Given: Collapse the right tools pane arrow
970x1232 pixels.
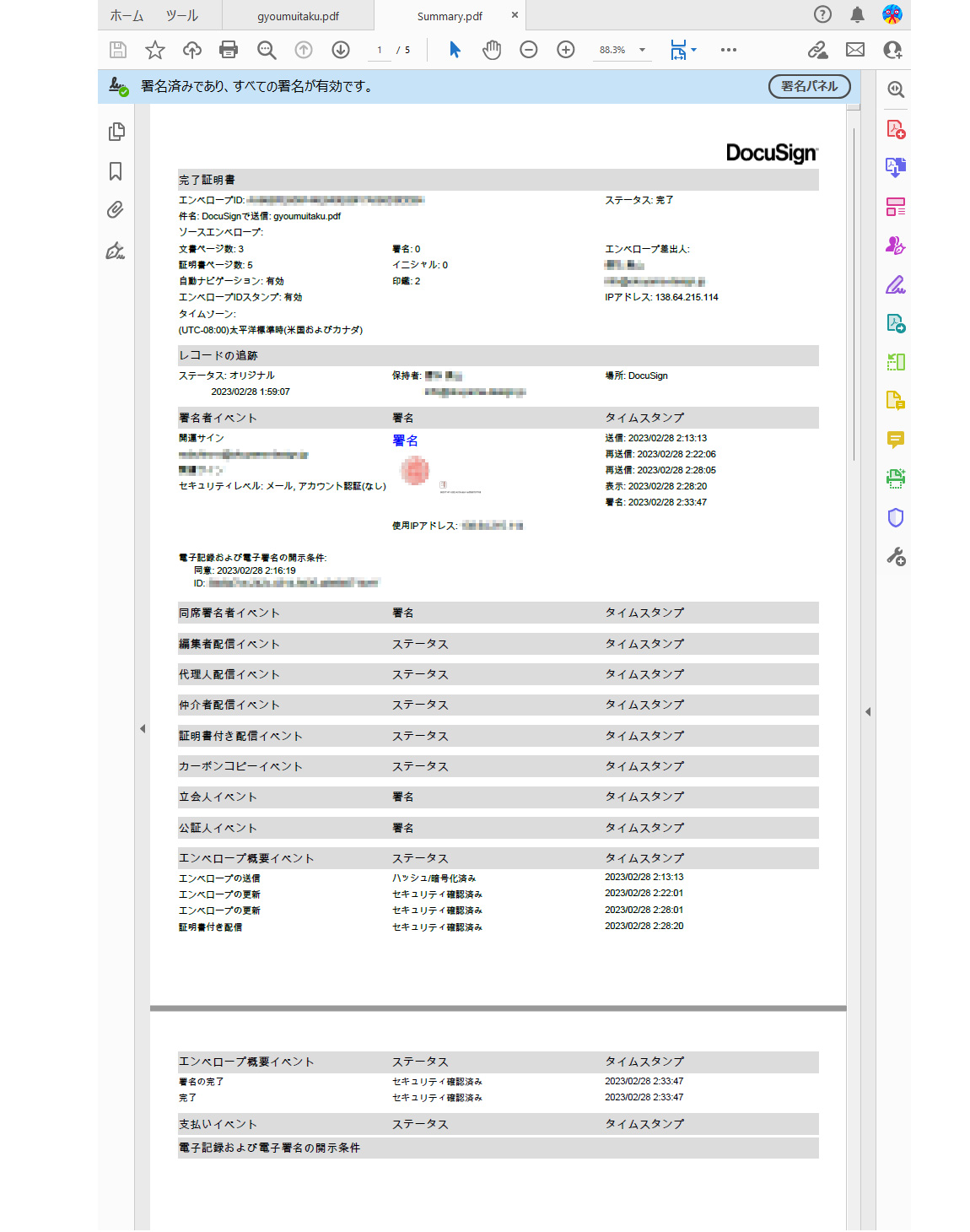Looking at the screenshot, I should [x=868, y=711].
